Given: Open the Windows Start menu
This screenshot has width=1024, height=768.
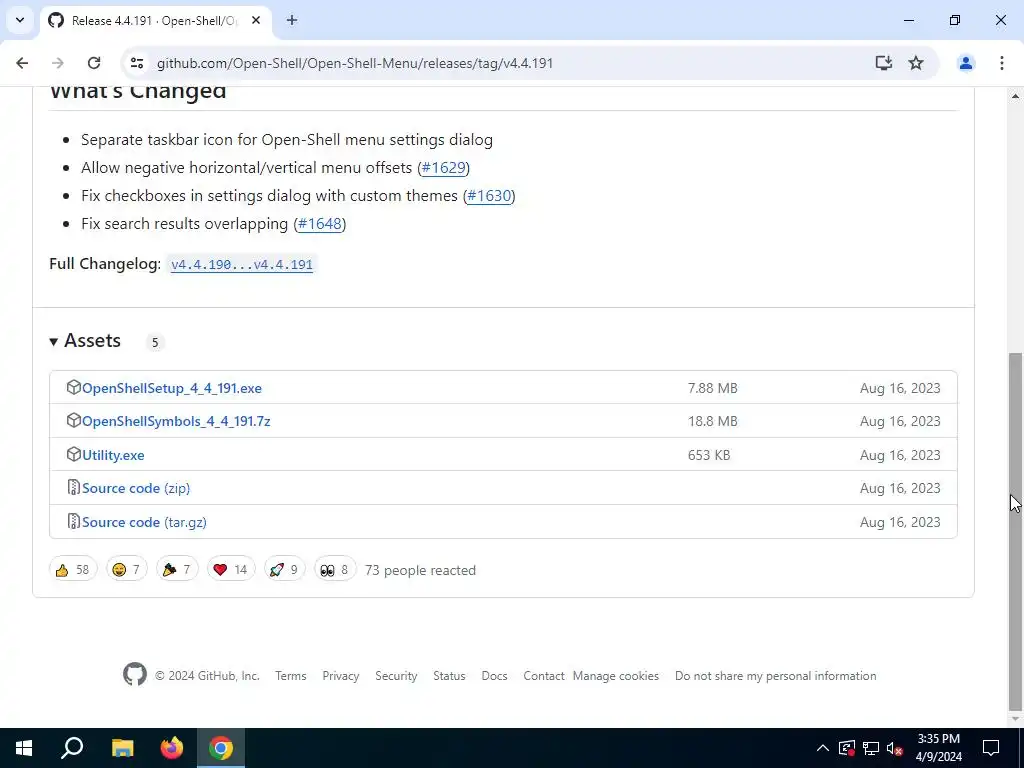Looking at the screenshot, I should [24, 748].
